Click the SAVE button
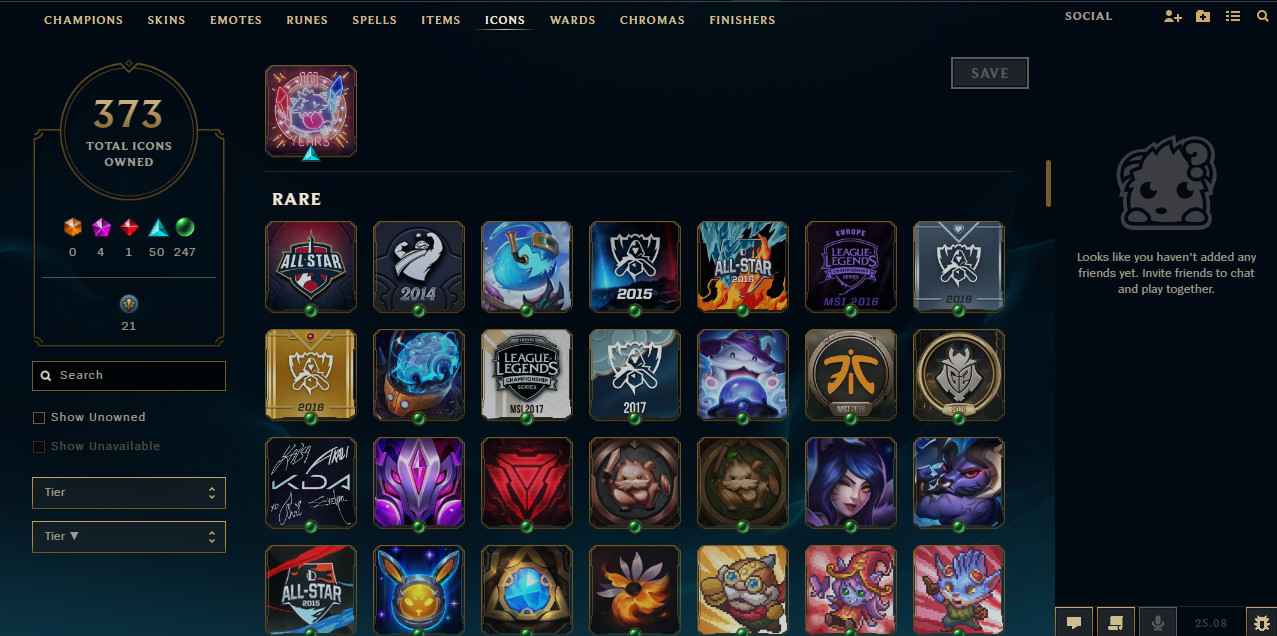1277x636 pixels. point(990,73)
